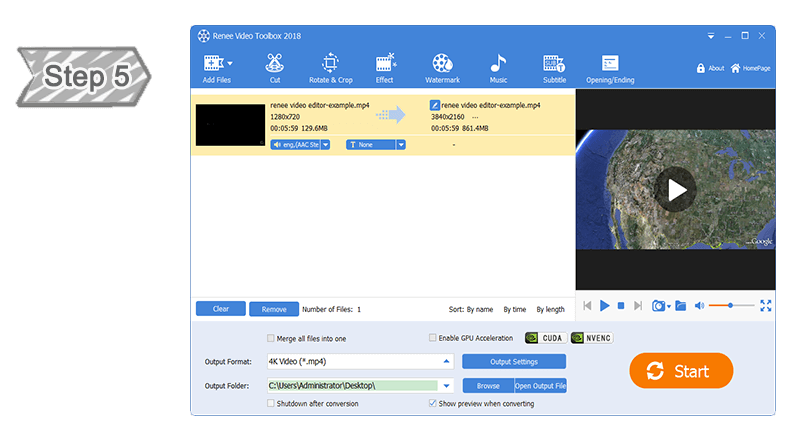799x437 pixels.
Task: Enable Merge all files into one
Action: click(x=271, y=338)
